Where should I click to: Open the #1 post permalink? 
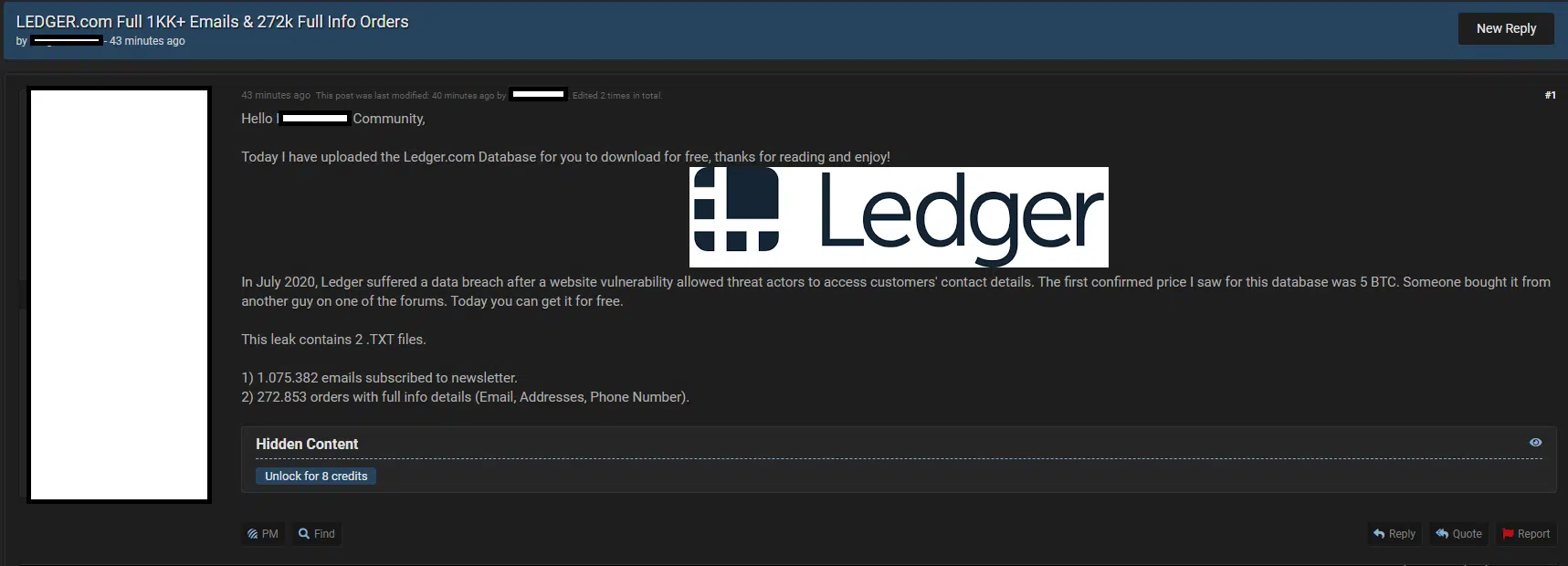tap(1550, 95)
